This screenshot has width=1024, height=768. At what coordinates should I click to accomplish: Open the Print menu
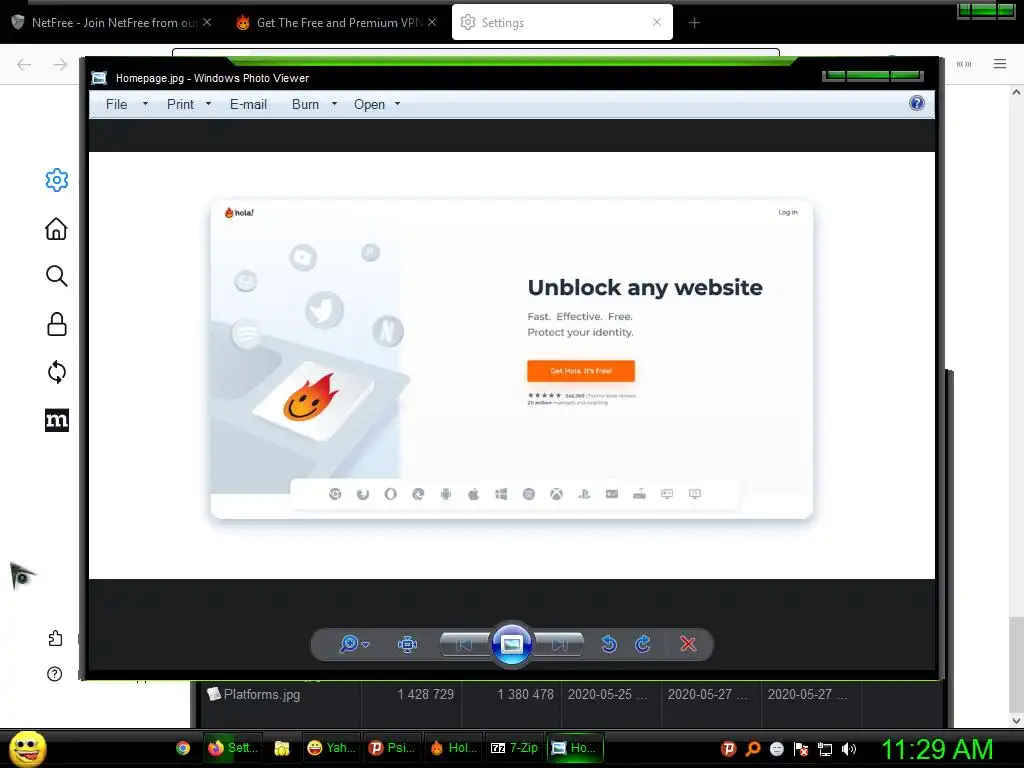[180, 104]
